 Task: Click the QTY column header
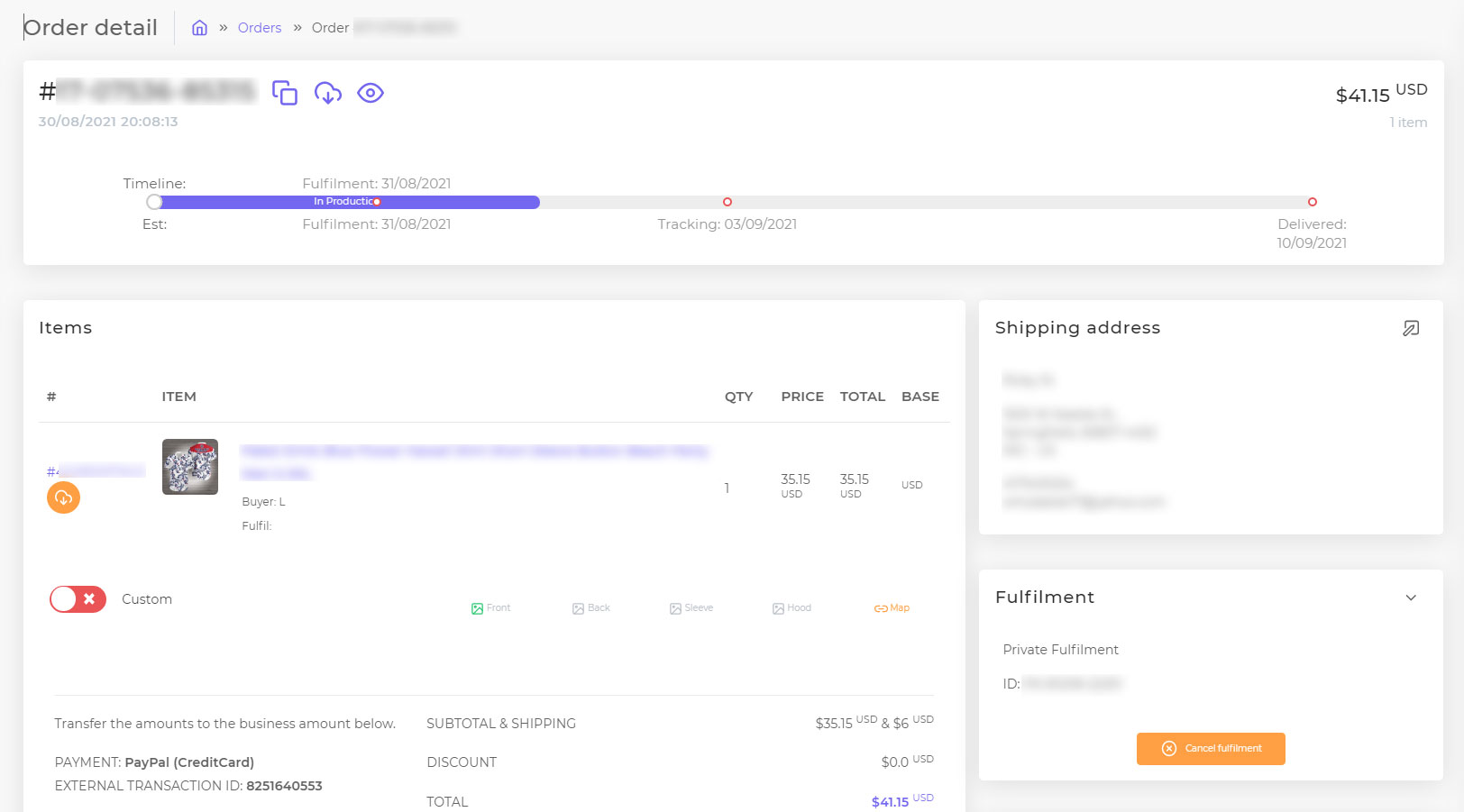pyautogui.click(x=738, y=397)
